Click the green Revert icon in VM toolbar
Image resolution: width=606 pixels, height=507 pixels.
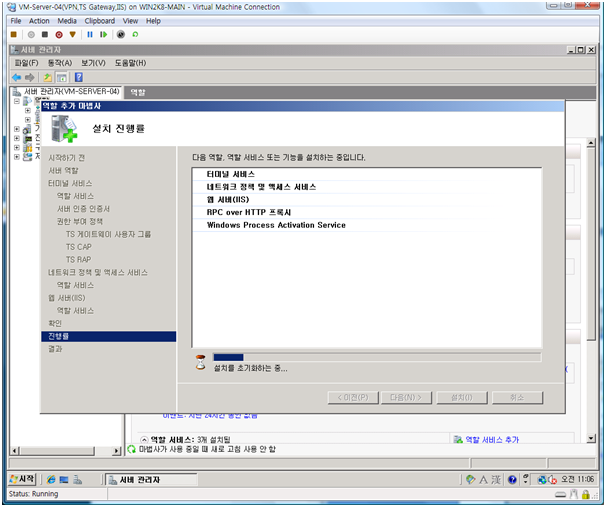[x=135, y=34]
